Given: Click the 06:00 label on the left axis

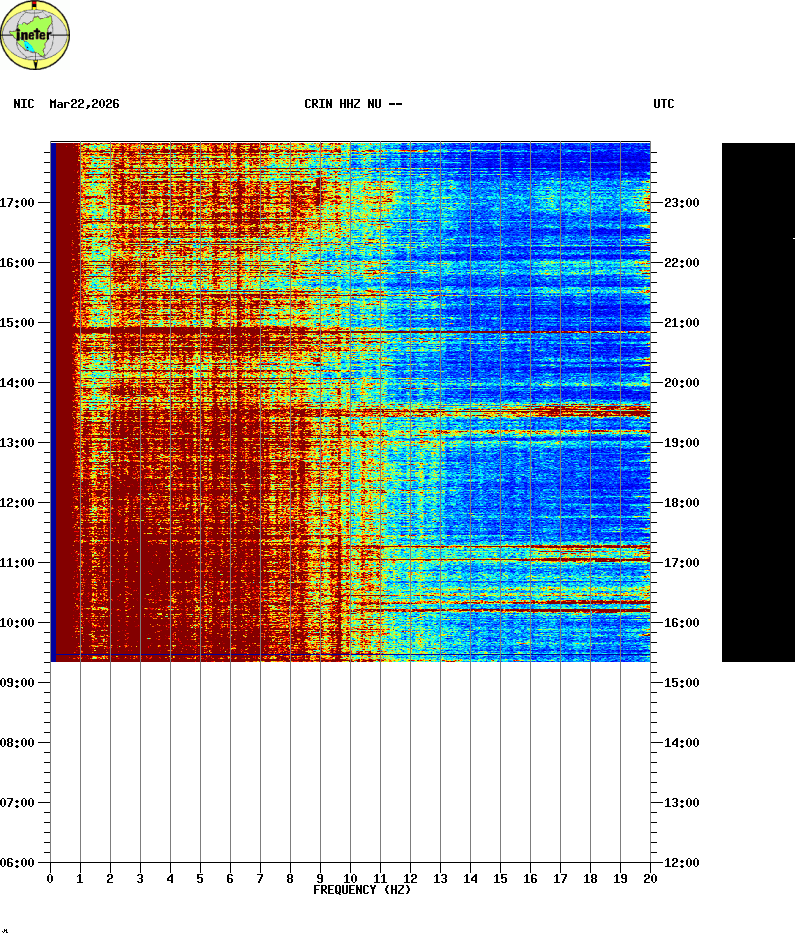Looking at the screenshot, I should coord(17,863).
